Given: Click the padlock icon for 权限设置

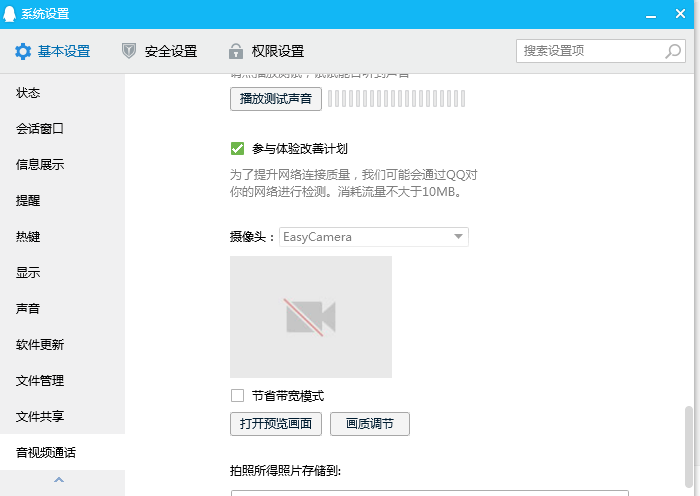Looking at the screenshot, I should click(x=236, y=51).
